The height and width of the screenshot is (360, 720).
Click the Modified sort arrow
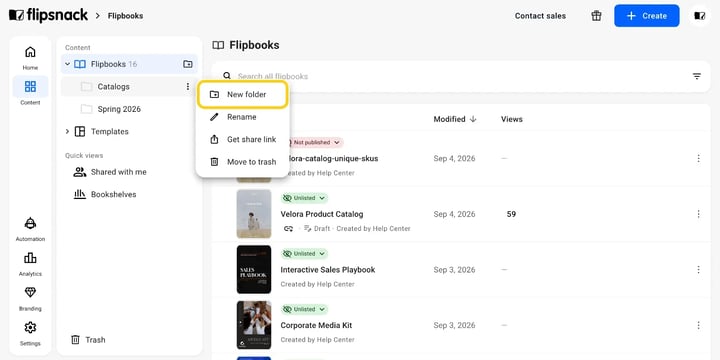coord(472,119)
